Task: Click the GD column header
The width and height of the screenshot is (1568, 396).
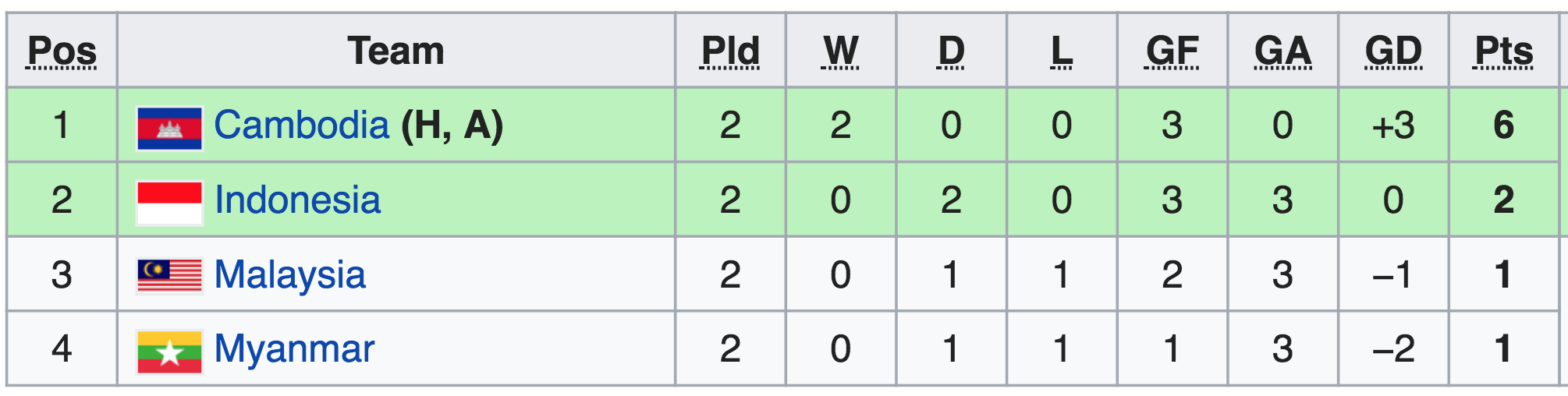Action: pos(1393,51)
